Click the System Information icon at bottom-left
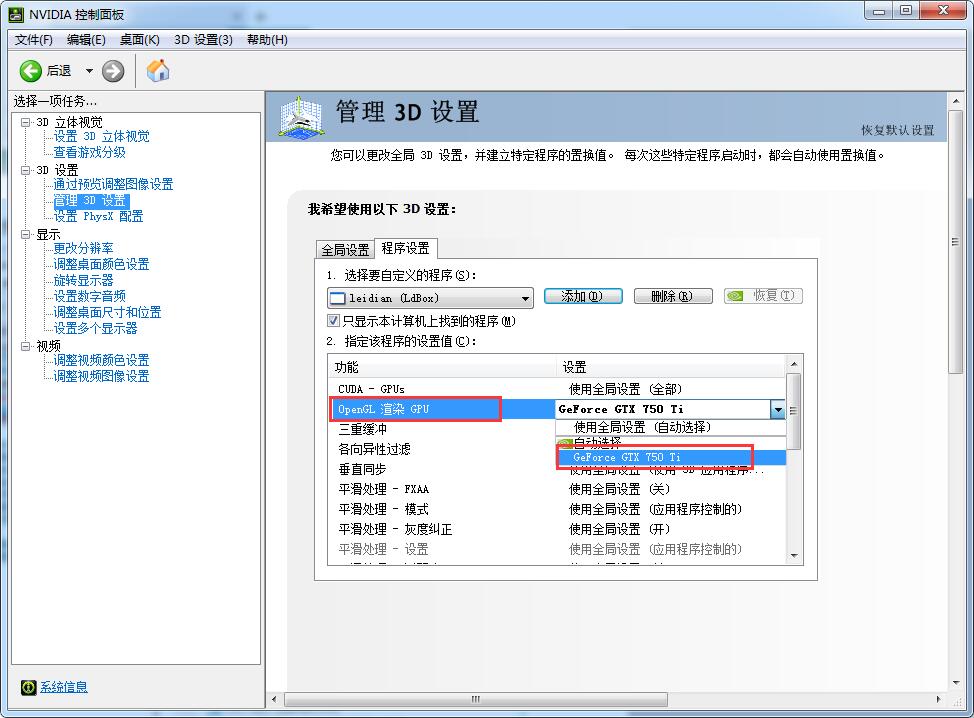The width and height of the screenshot is (974, 718). [28, 687]
